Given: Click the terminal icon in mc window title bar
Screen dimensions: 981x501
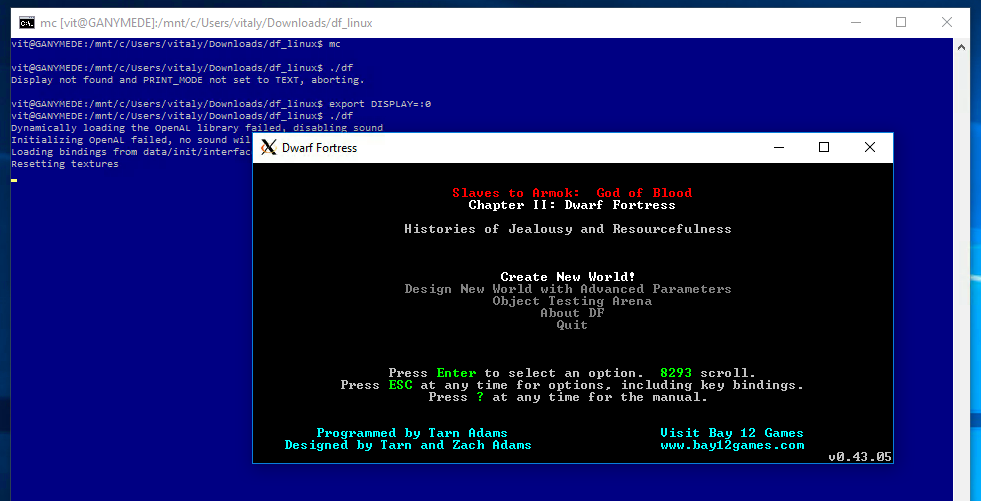Looking at the screenshot, I should [26, 23].
